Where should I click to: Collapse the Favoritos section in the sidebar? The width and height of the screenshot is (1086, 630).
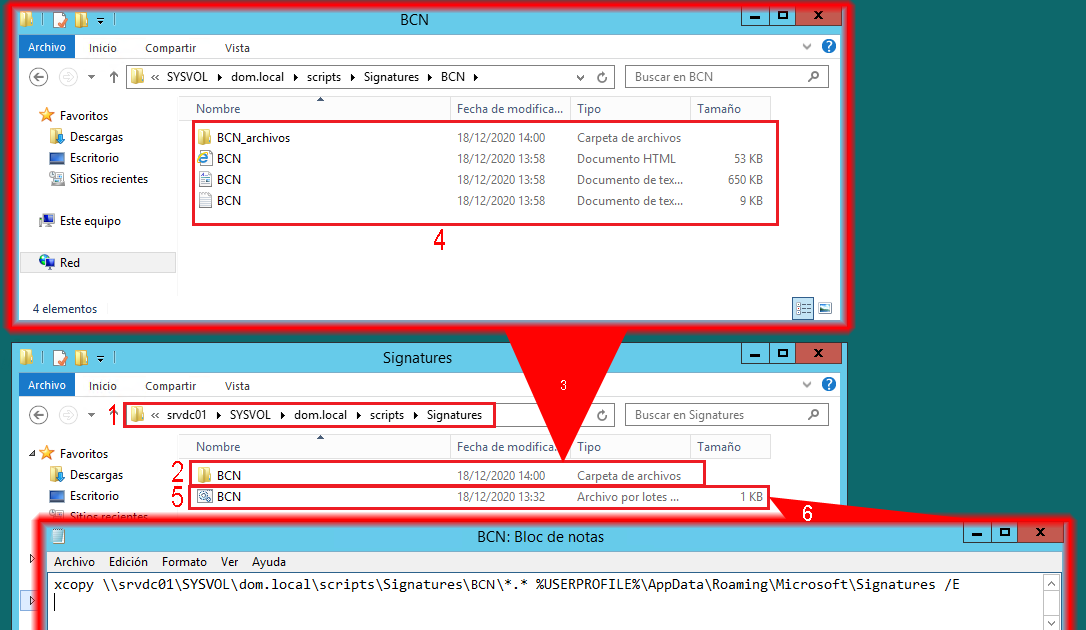click(x=33, y=453)
